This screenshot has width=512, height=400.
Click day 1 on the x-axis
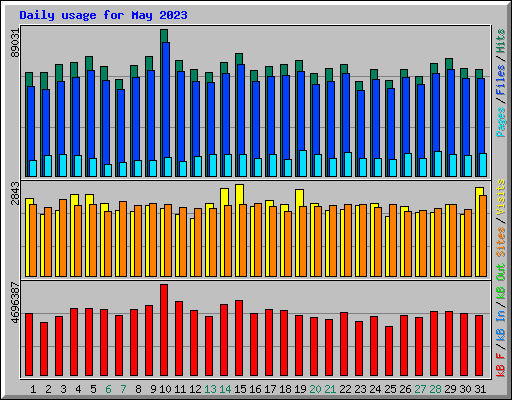click(x=33, y=389)
